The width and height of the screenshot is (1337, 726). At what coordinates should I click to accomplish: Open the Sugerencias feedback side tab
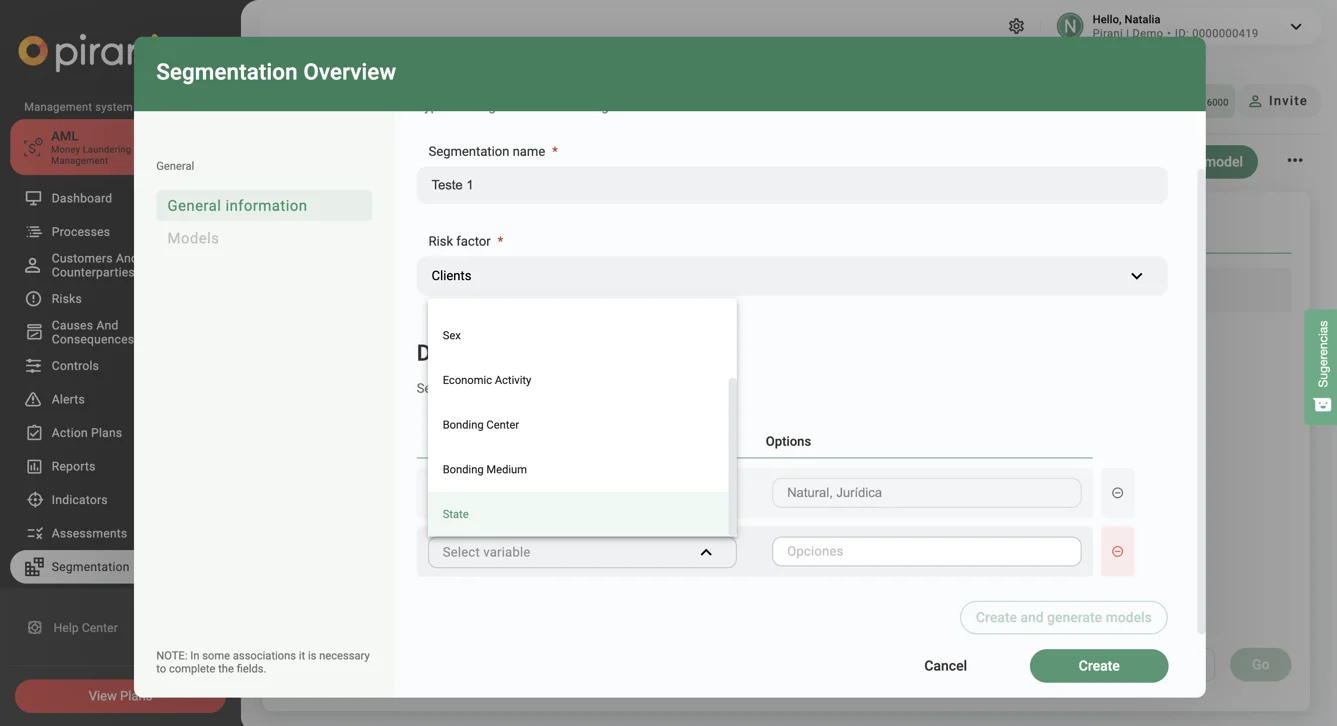tap(1321, 367)
